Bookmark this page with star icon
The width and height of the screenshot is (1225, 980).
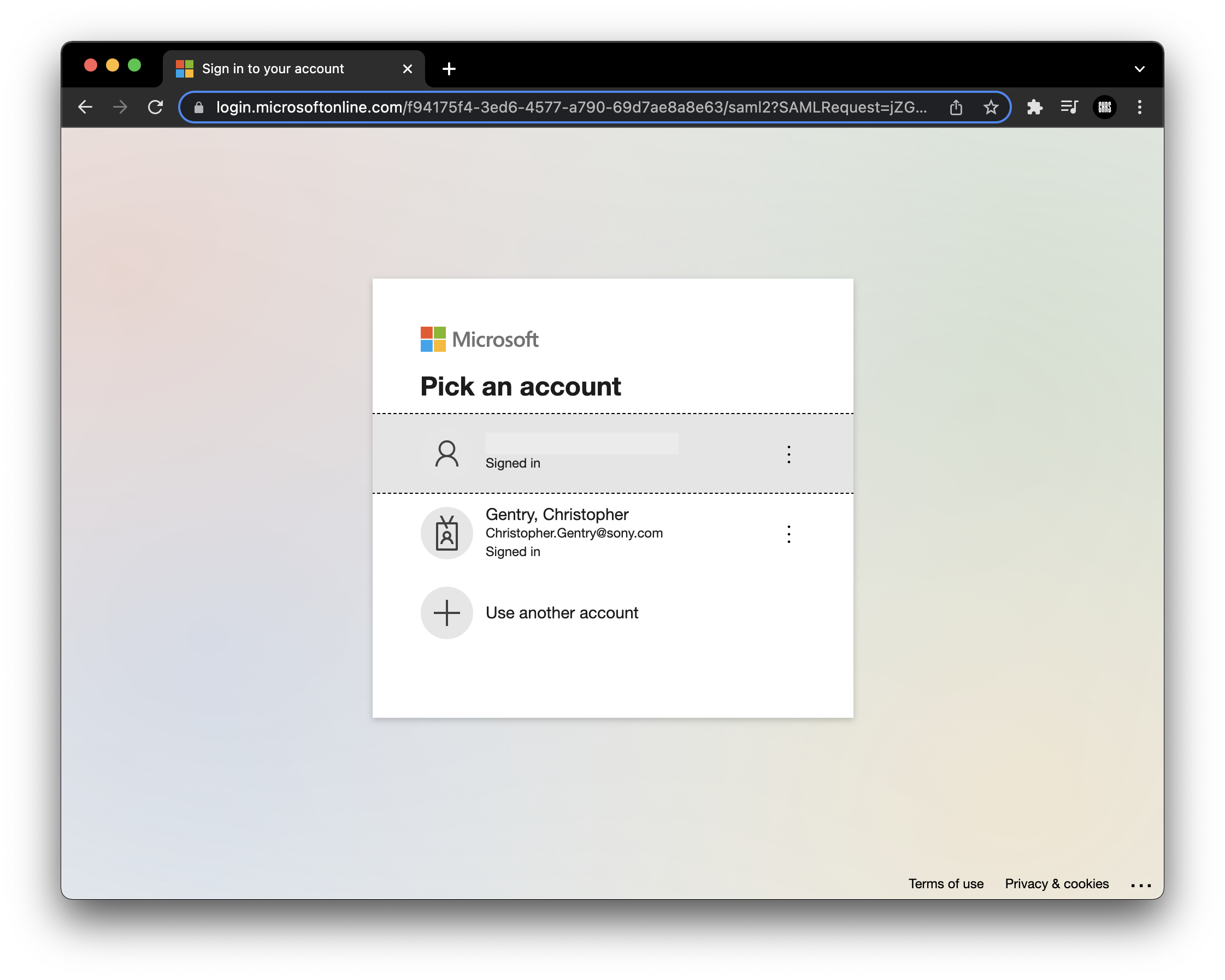(991, 107)
